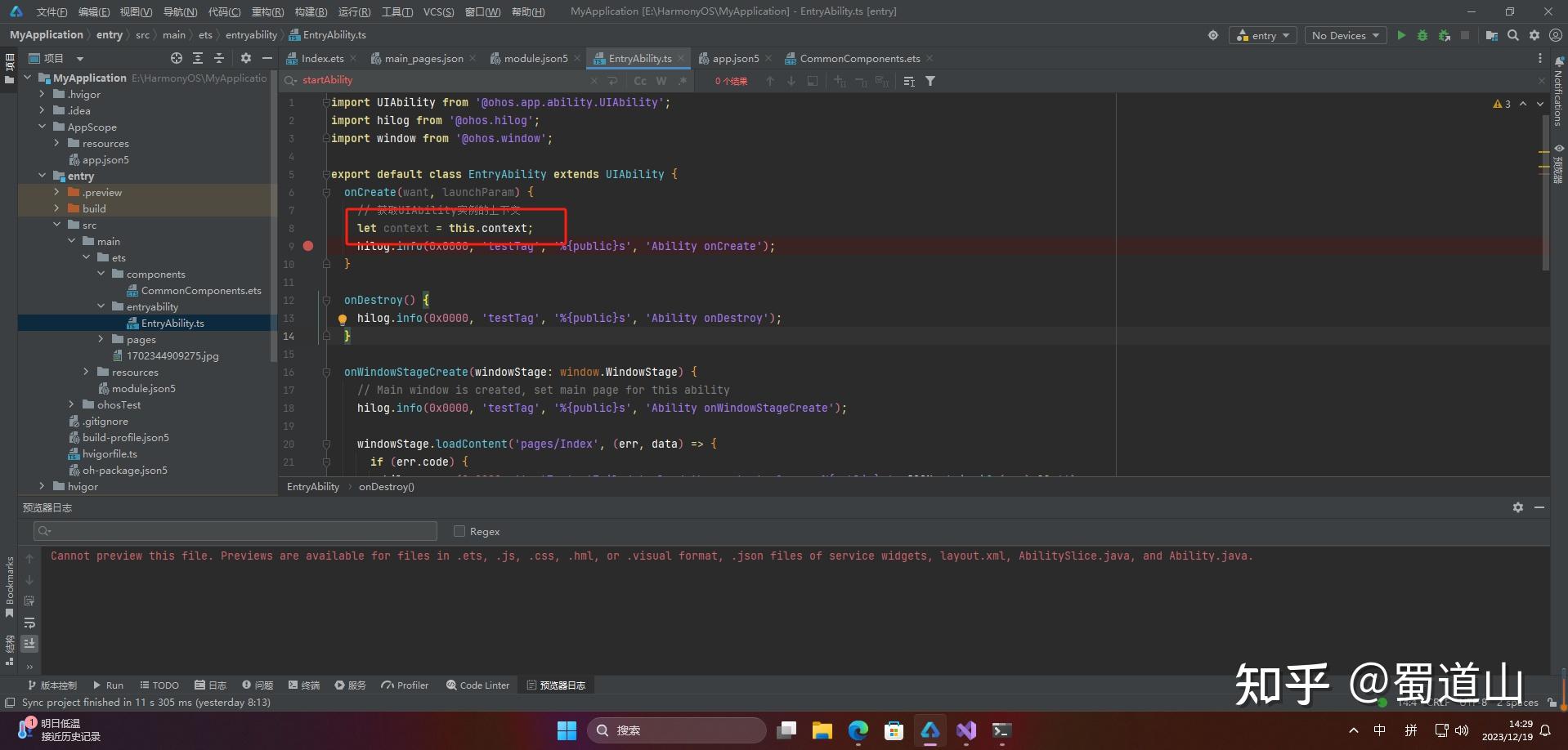Click locate file crosshair icon in project panel
The height and width of the screenshot is (750, 1568).
coord(177,58)
